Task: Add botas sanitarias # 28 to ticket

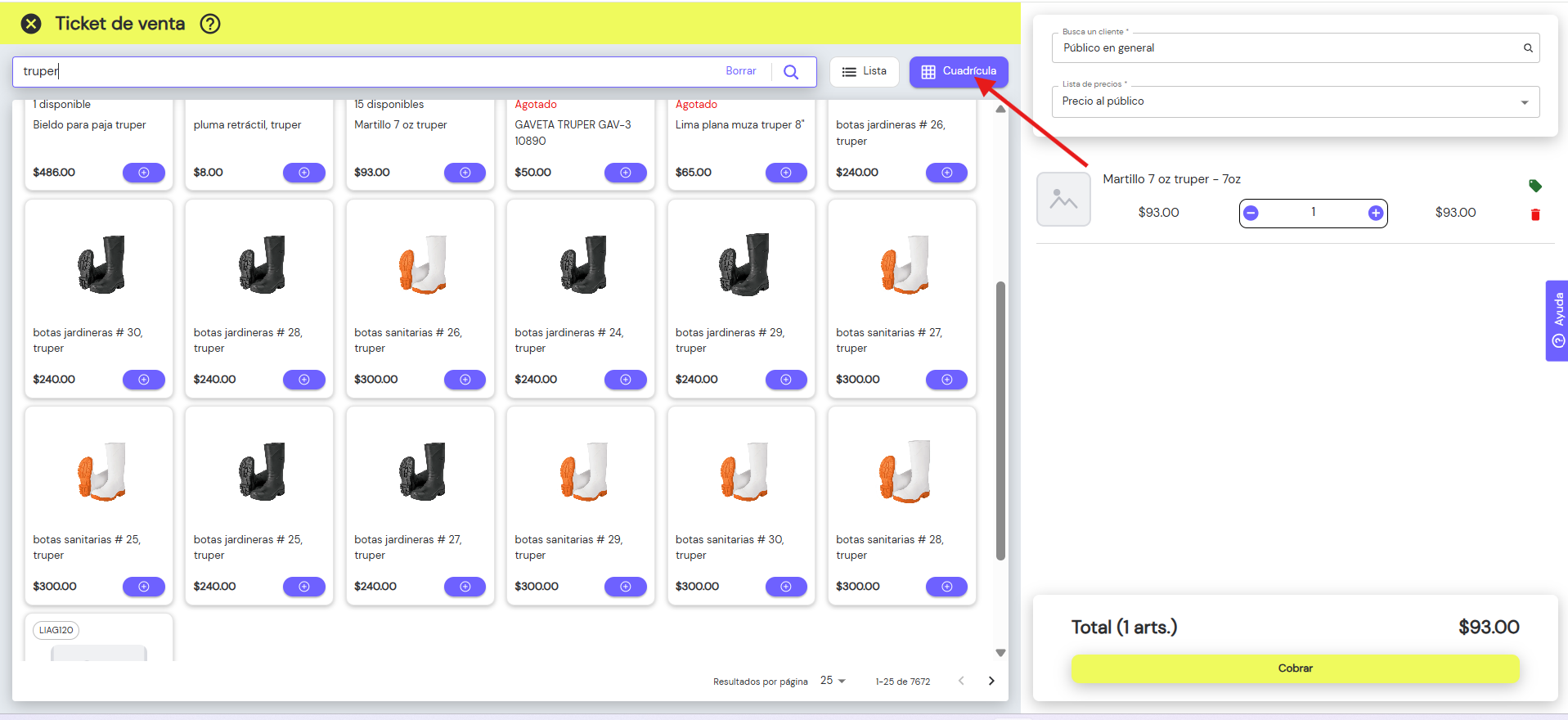Action: pos(947,587)
